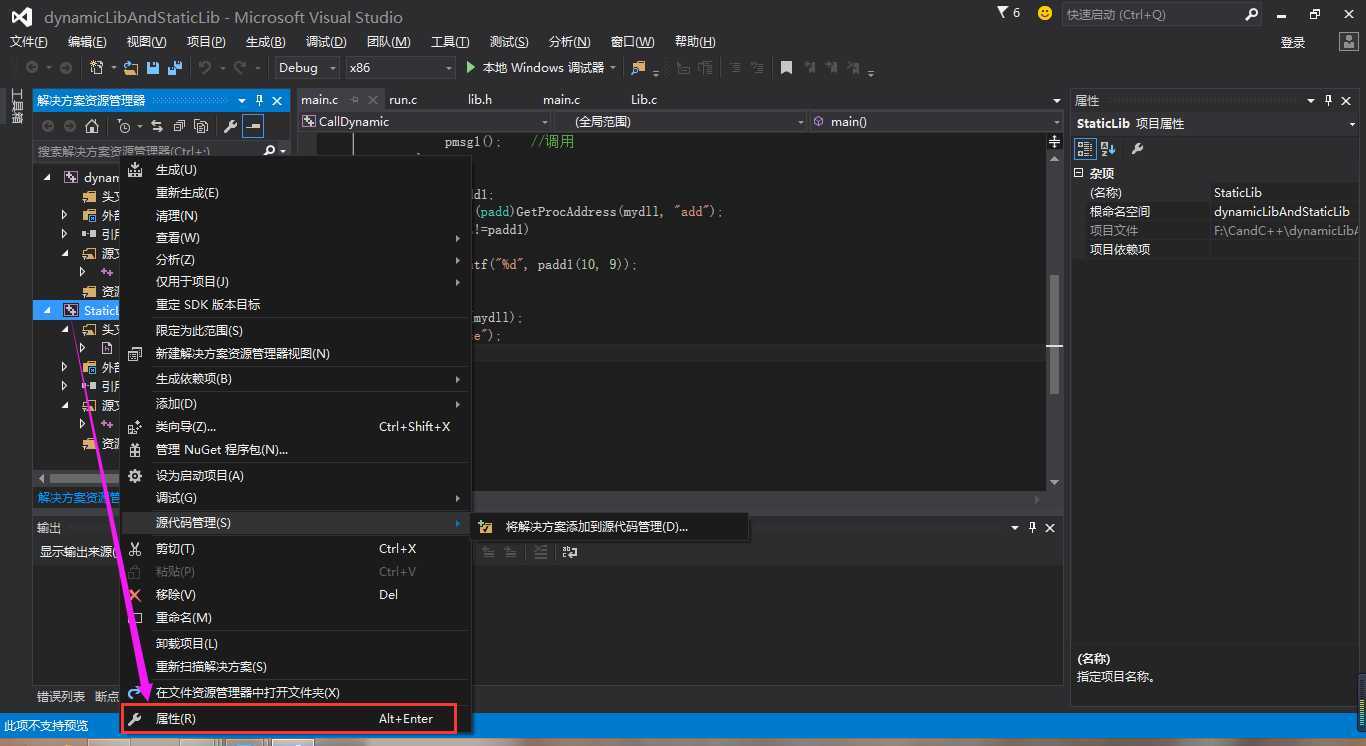
Task: Open the editor tab overflow dropdown arrow
Action: tap(1057, 101)
